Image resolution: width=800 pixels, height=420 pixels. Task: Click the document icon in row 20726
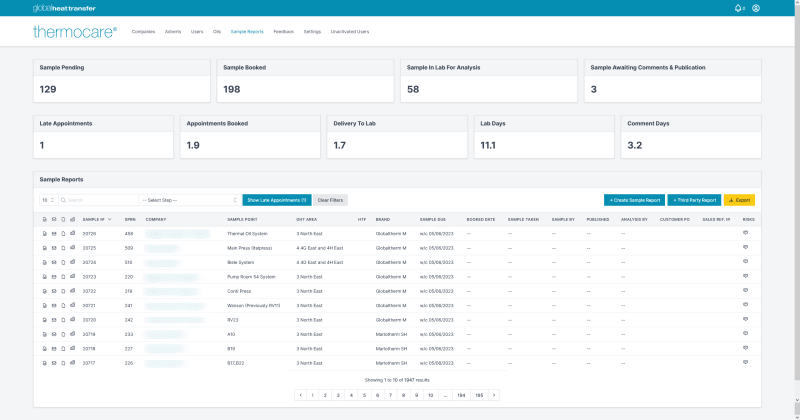click(x=44, y=233)
